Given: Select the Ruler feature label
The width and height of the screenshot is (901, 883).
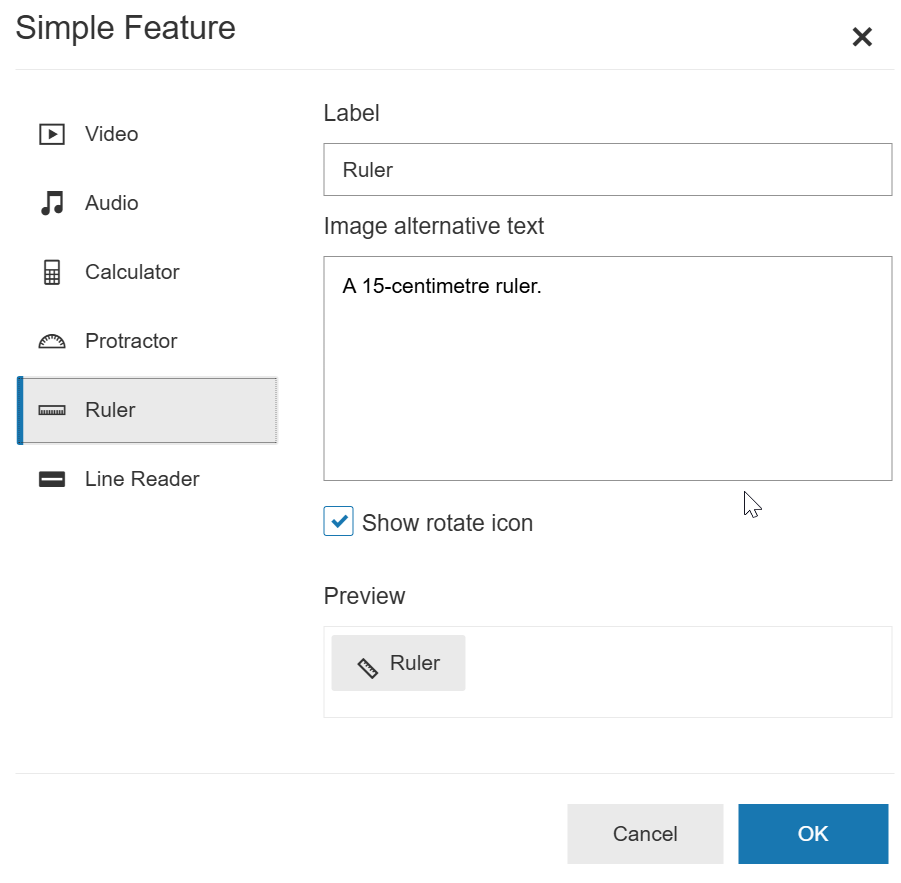Looking at the screenshot, I should [110, 410].
